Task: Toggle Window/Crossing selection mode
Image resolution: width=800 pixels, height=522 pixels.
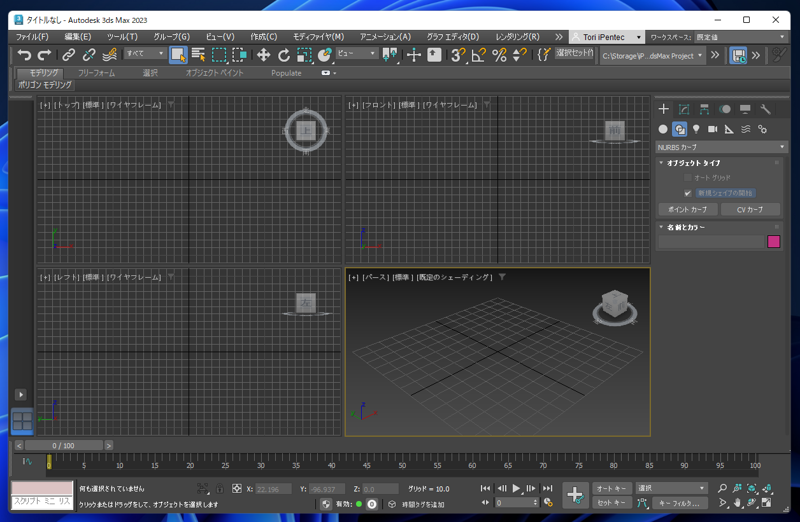Action: [239, 55]
